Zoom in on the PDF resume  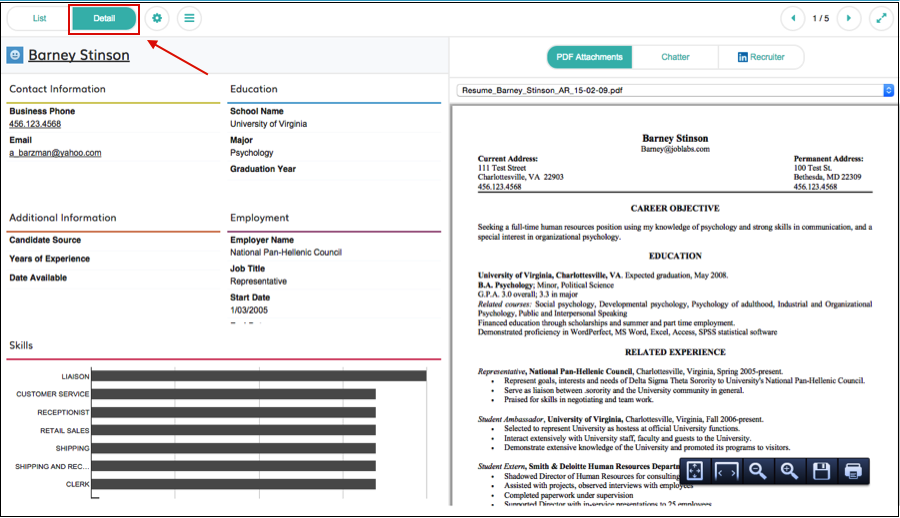(789, 471)
